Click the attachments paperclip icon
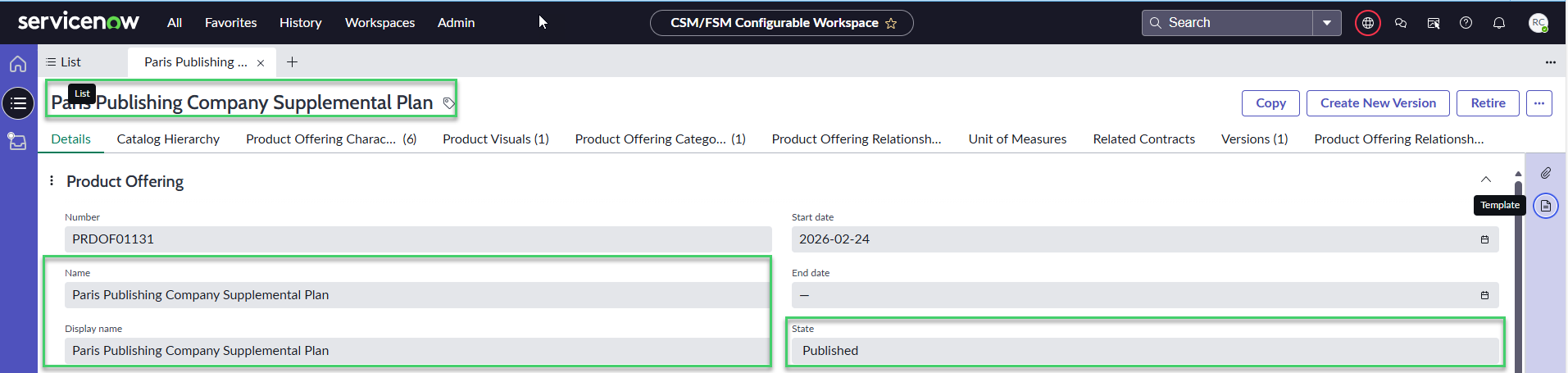 pyautogui.click(x=1545, y=173)
